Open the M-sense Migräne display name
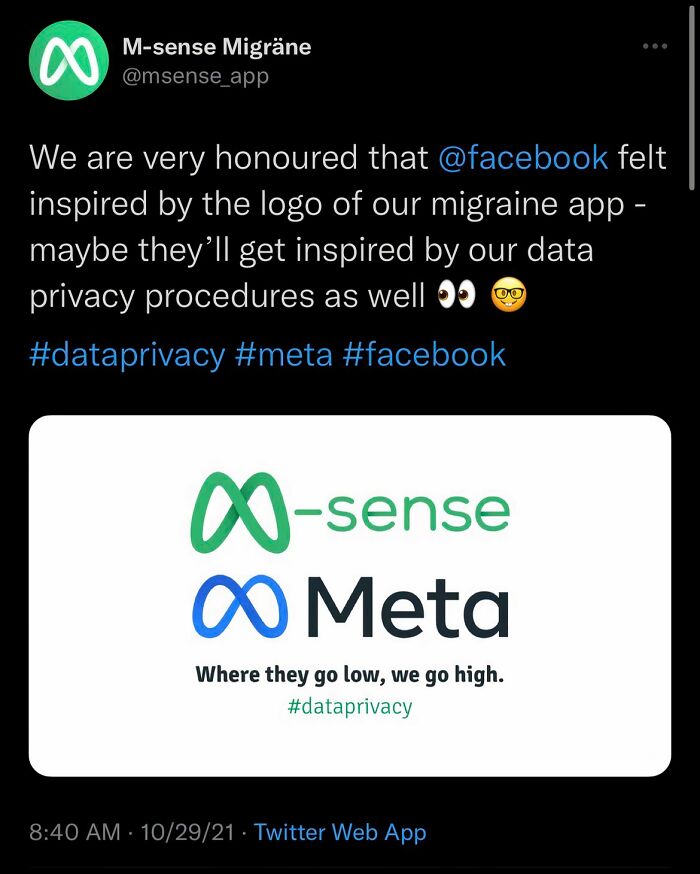The height and width of the screenshot is (874, 700). click(216, 47)
